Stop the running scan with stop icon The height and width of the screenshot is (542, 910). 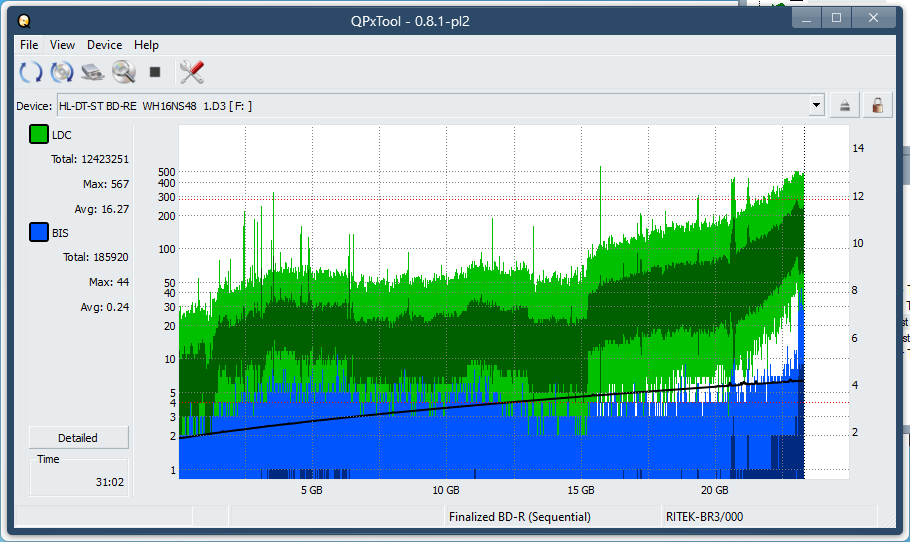tap(154, 72)
